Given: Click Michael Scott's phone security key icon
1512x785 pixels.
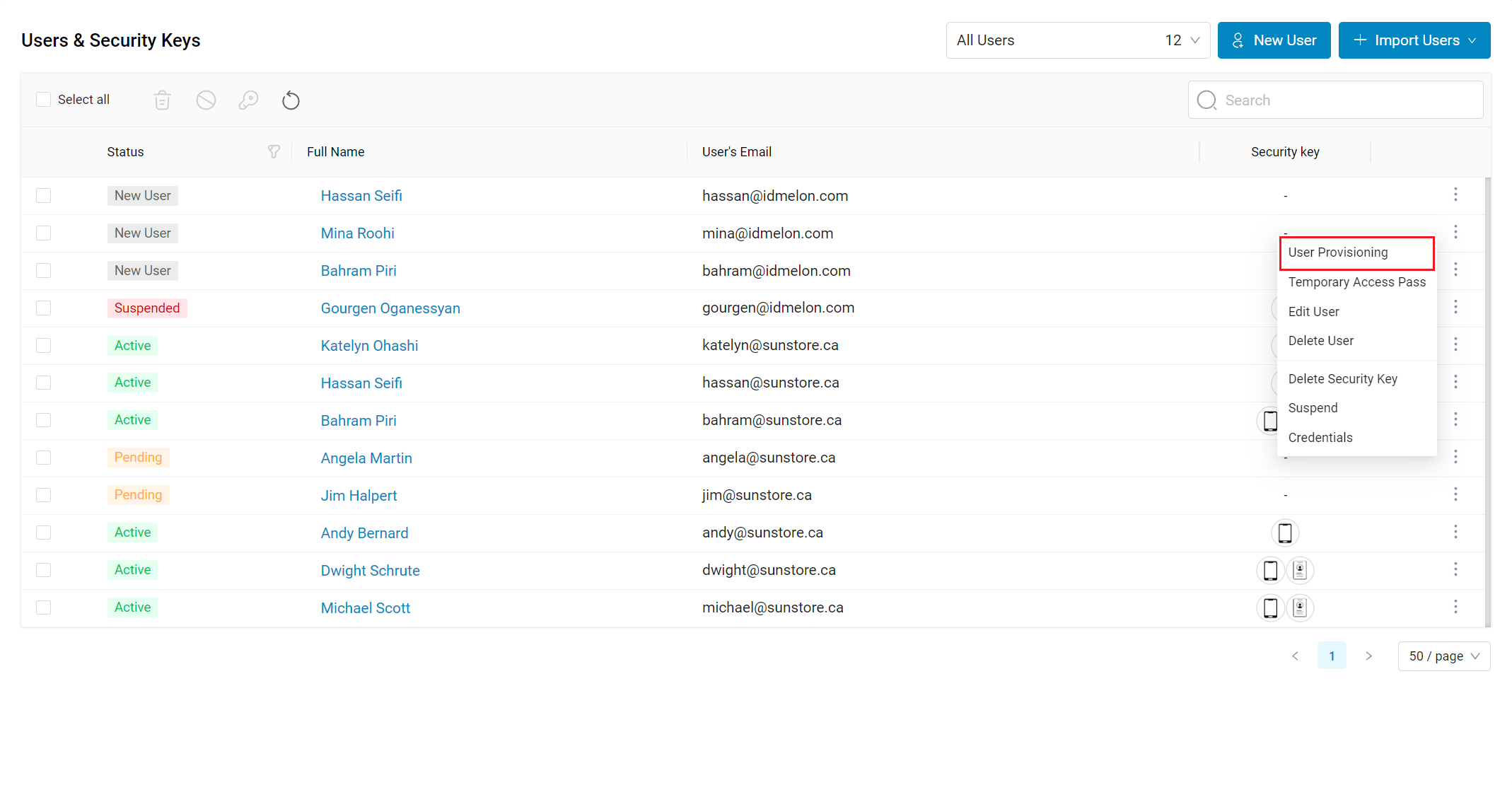Looking at the screenshot, I should [x=1270, y=607].
